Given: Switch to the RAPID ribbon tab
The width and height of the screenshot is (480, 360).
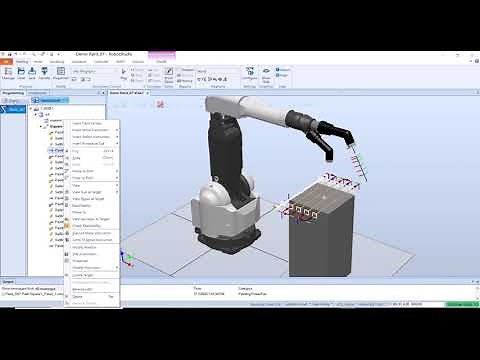Looking at the screenshot, I should pyautogui.click(x=120, y=62).
